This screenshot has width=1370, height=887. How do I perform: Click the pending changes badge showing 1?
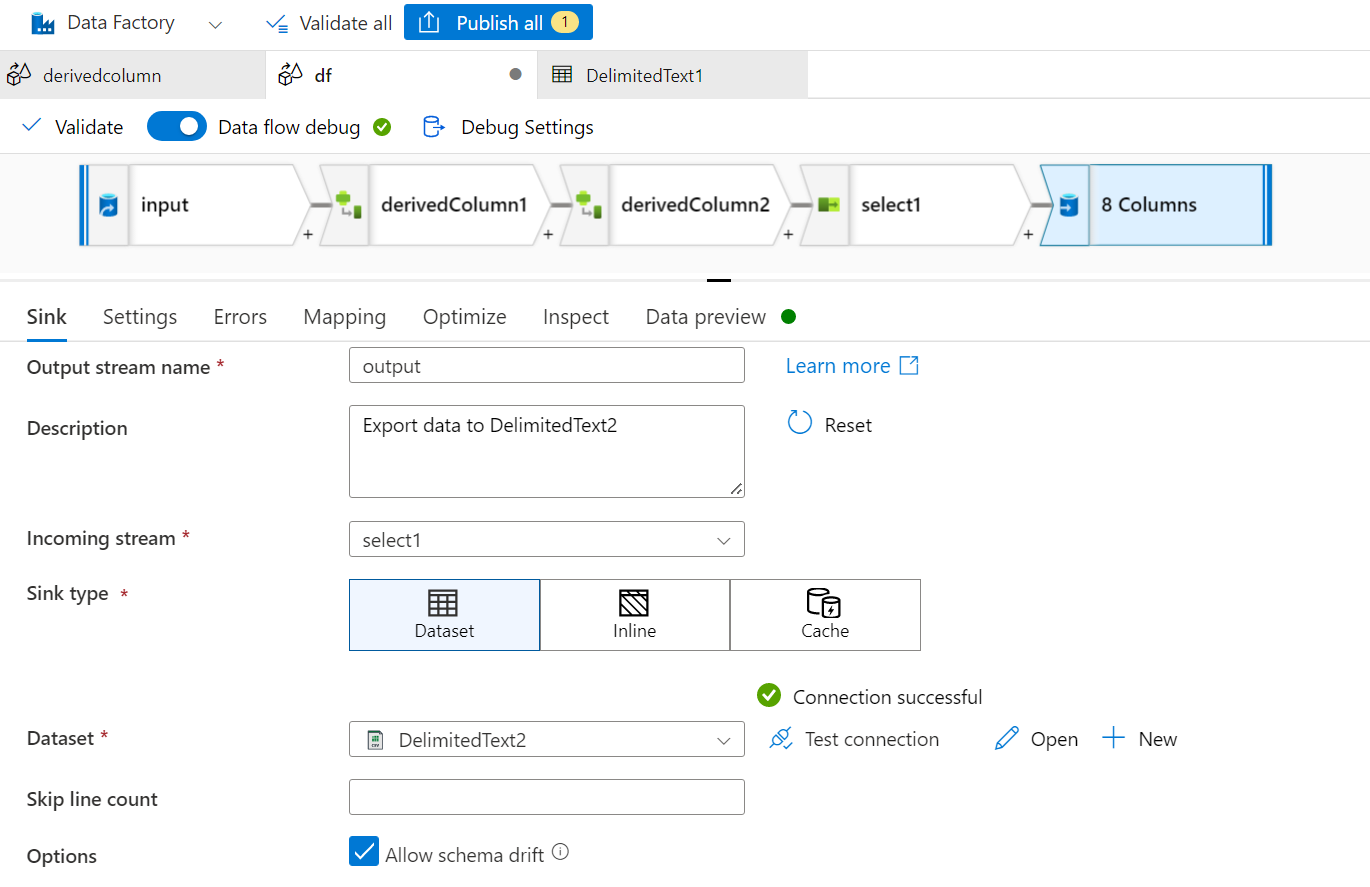565,22
